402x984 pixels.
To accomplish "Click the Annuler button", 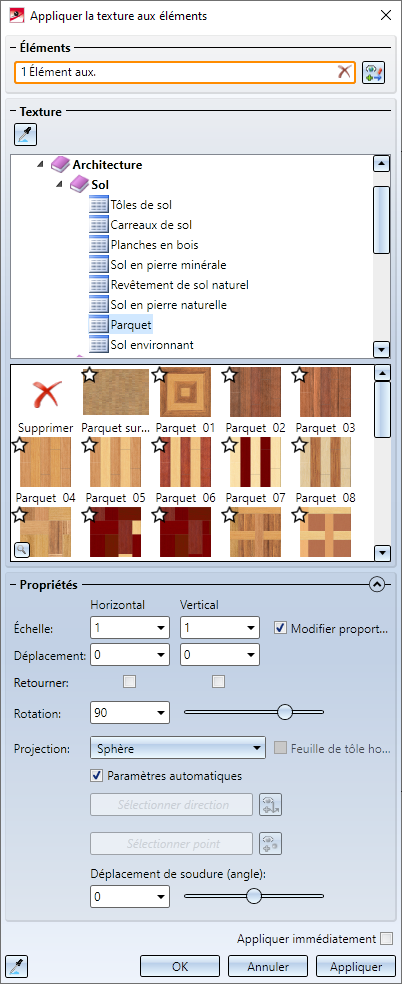I will [x=268, y=966].
